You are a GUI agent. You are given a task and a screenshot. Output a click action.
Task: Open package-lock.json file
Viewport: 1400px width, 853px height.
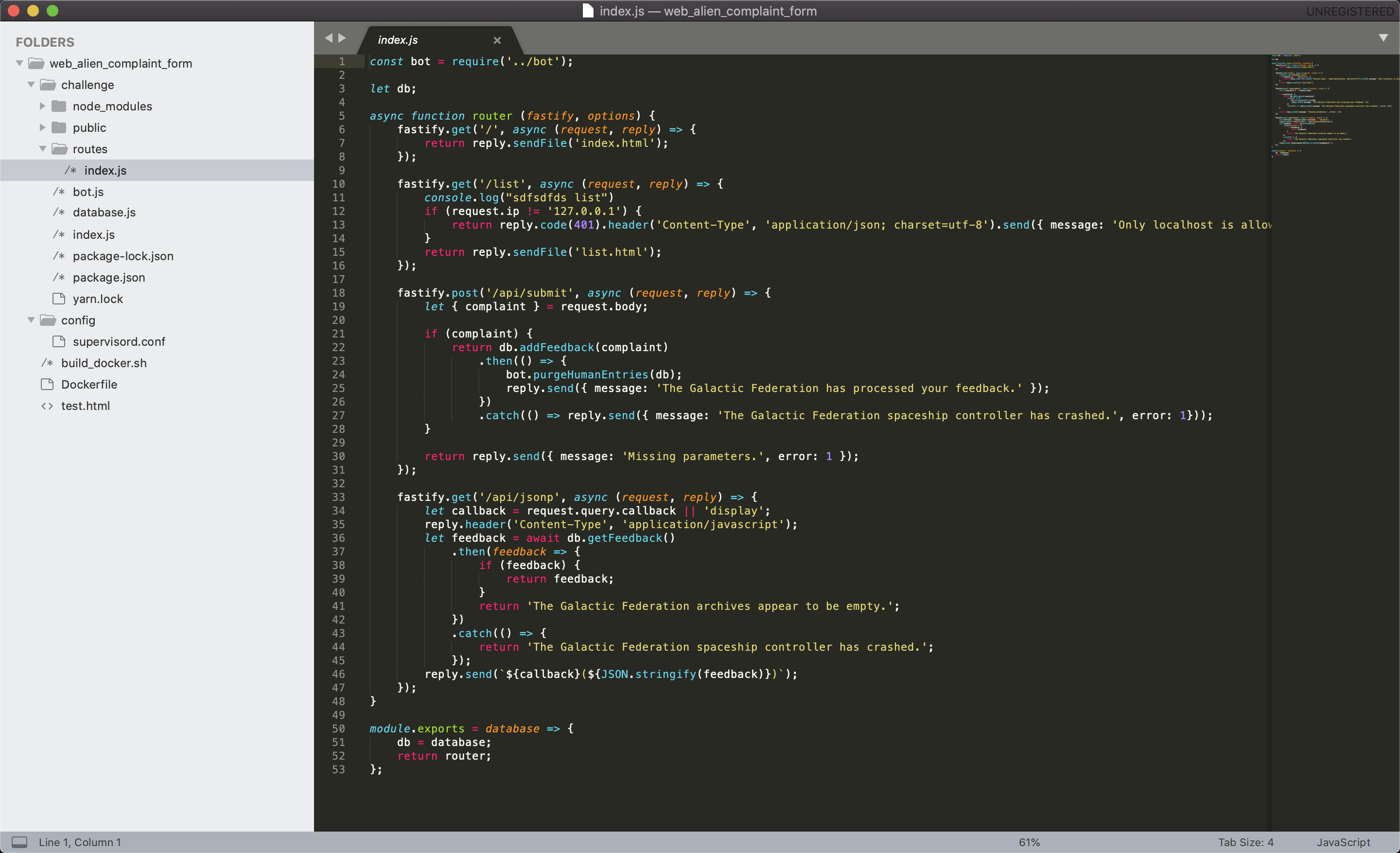(x=122, y=256)
